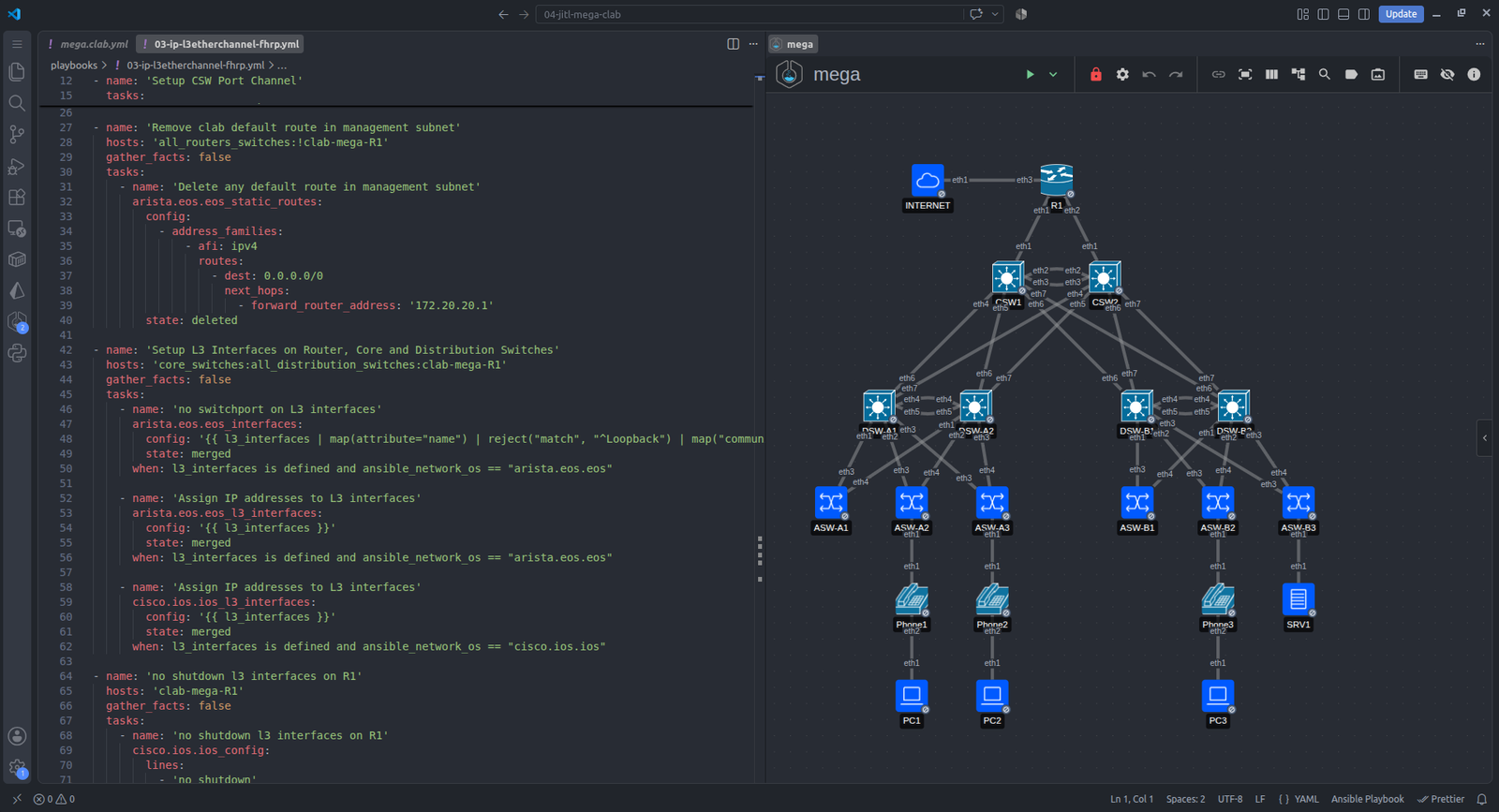Viewport: 1499px width, 812px height.
Task: Select the mega topology panel tab
Action: click(x=794, y=44)
